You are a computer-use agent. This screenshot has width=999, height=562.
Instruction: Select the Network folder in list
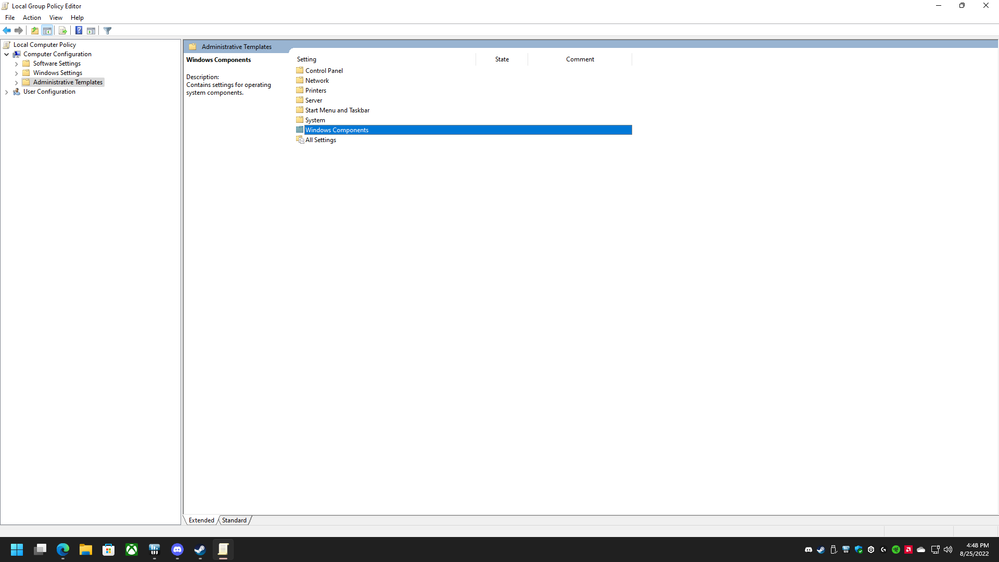(x=317, y=81)
